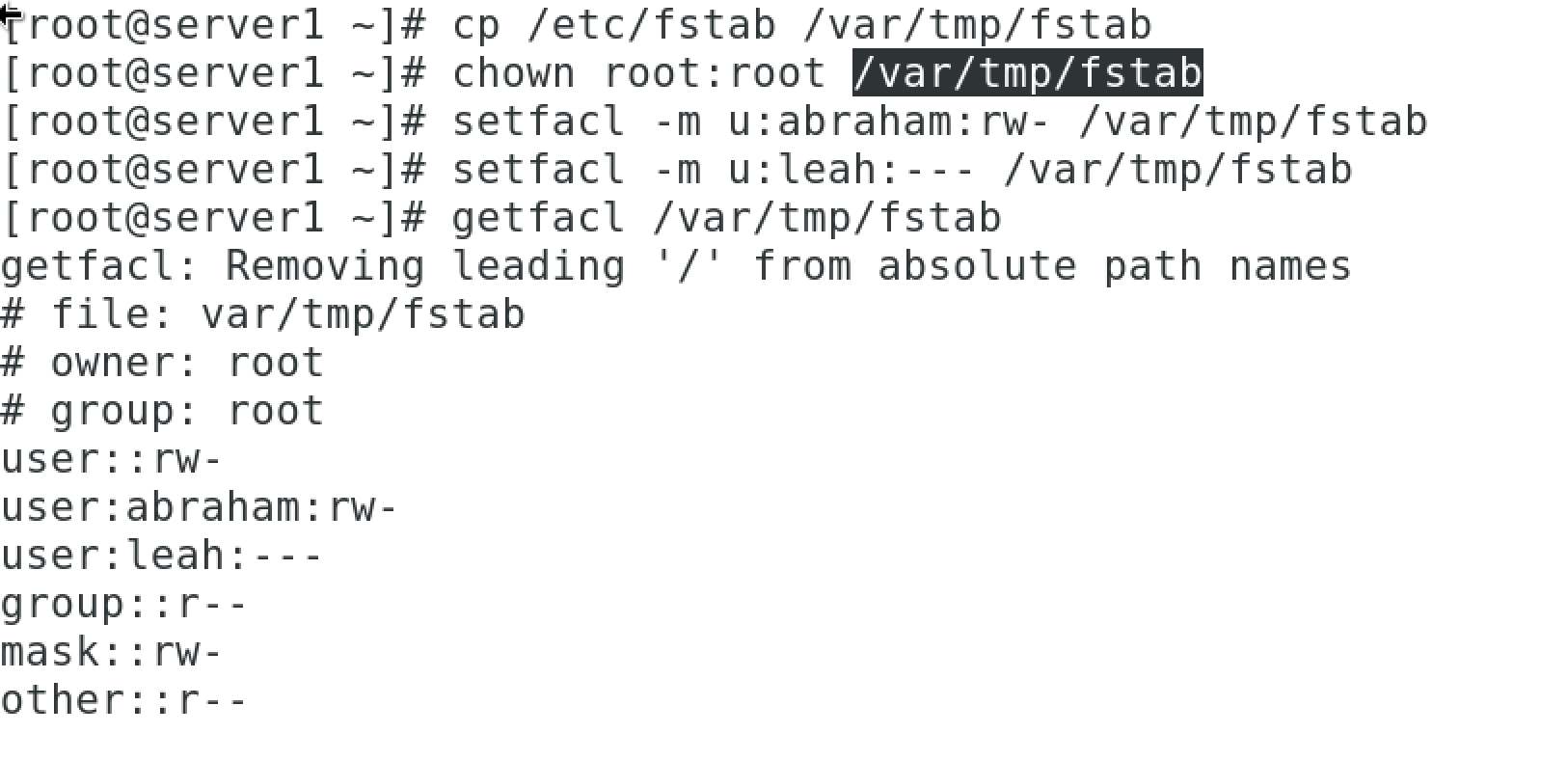Click the '# group: root' output line
The height and width of the screenshot is (760, 1568).
pyautogui.click(x=162, y=411)
